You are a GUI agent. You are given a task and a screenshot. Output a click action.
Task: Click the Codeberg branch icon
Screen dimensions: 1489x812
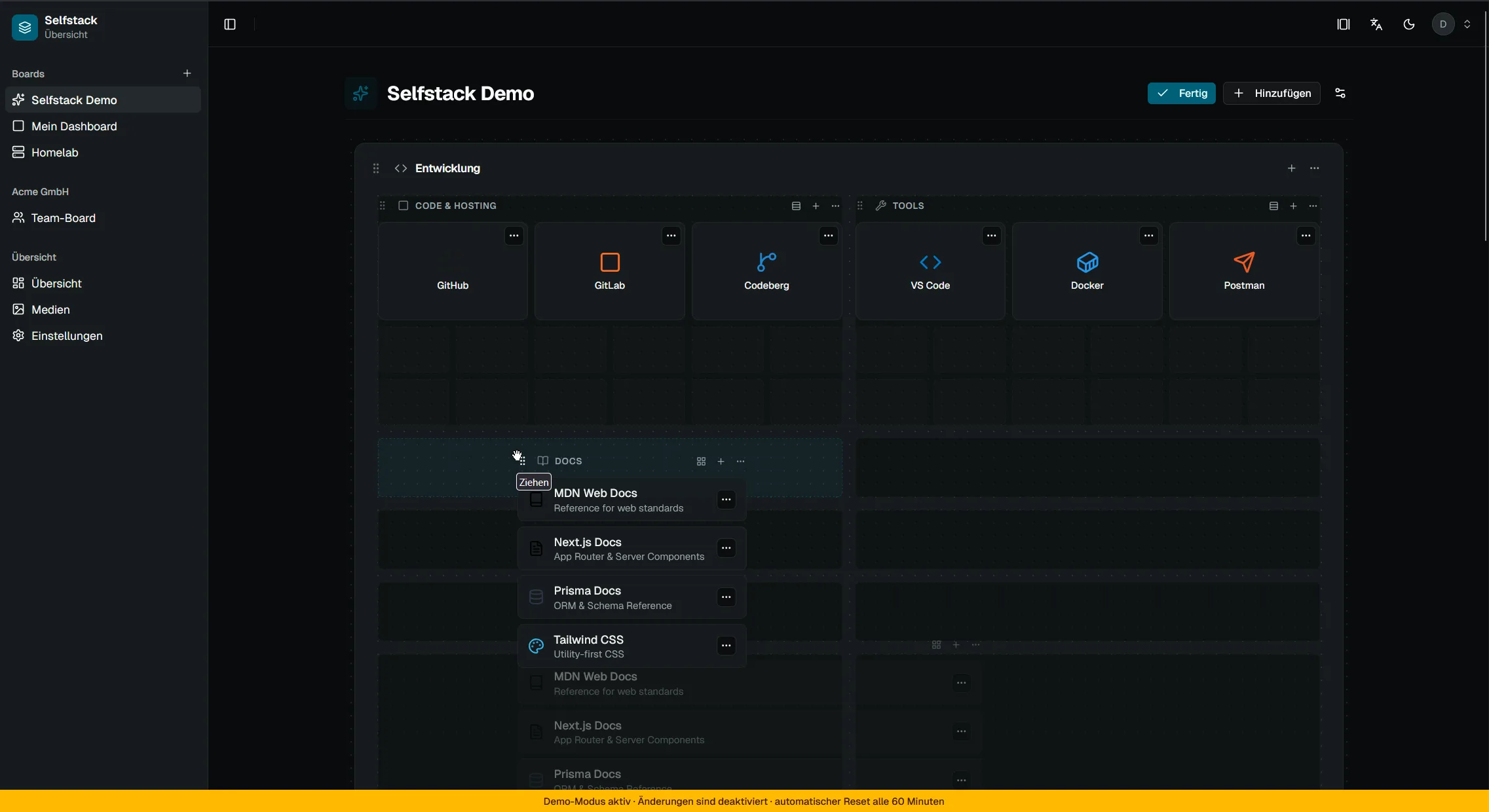click(766, 262)
